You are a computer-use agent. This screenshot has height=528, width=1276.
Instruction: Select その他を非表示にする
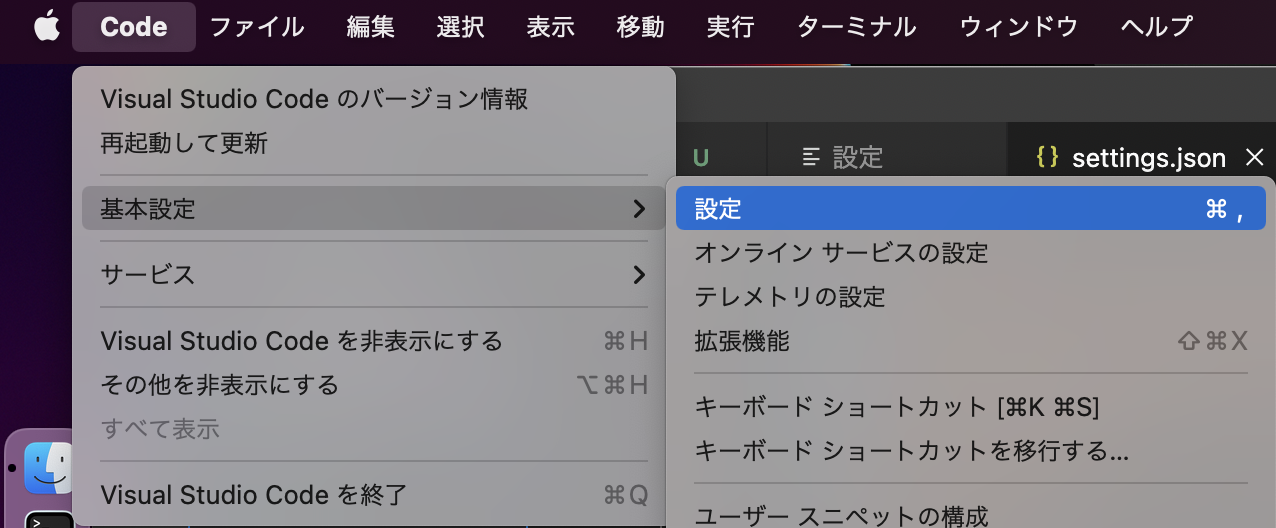(374, 385)
